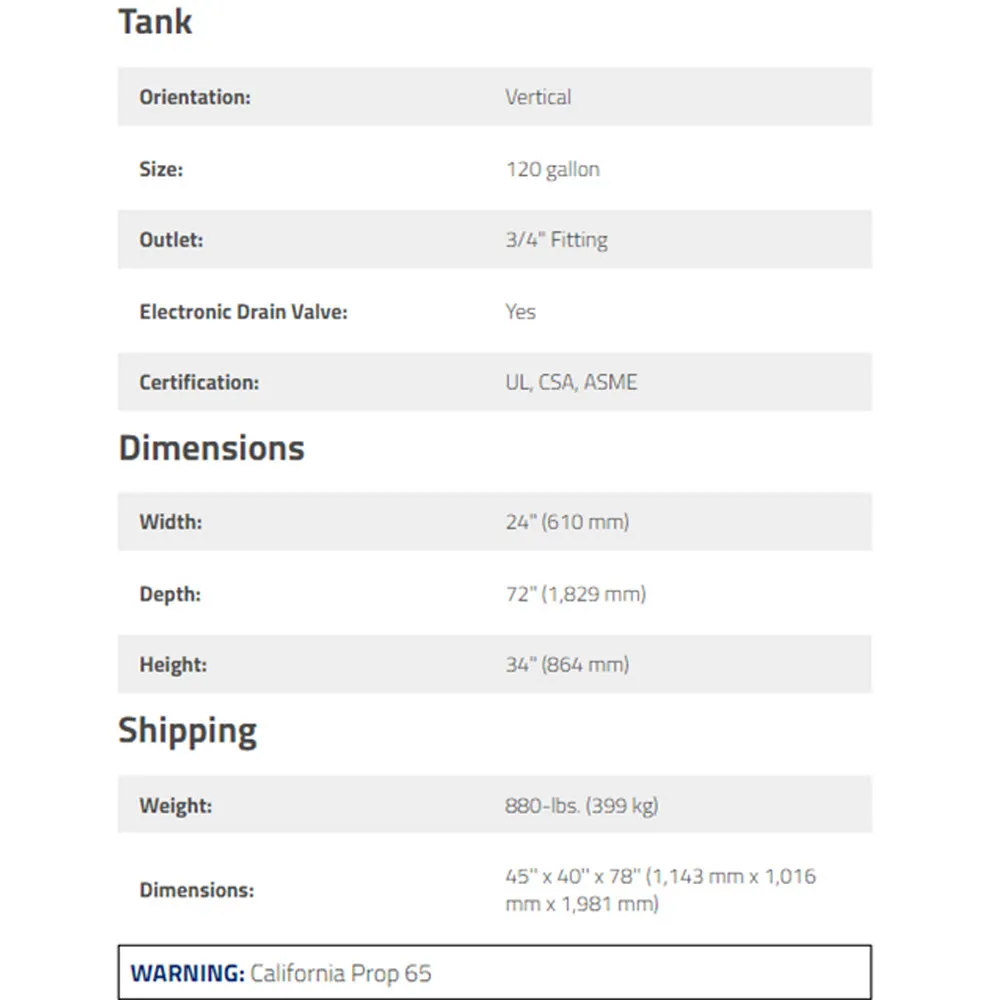Screen dimensions: 1000x1000
Task: Click the UL, CSA, ASME certification text
Action: [571, 382]
